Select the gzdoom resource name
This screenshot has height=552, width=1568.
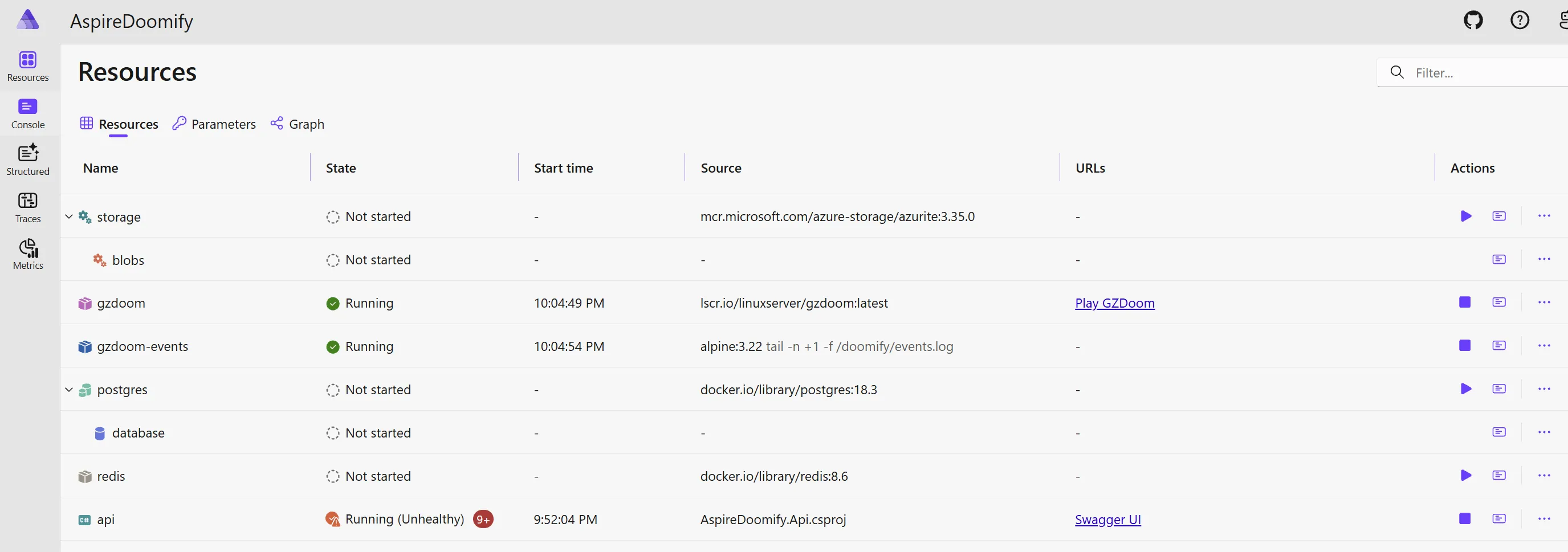tap(121, 303)
